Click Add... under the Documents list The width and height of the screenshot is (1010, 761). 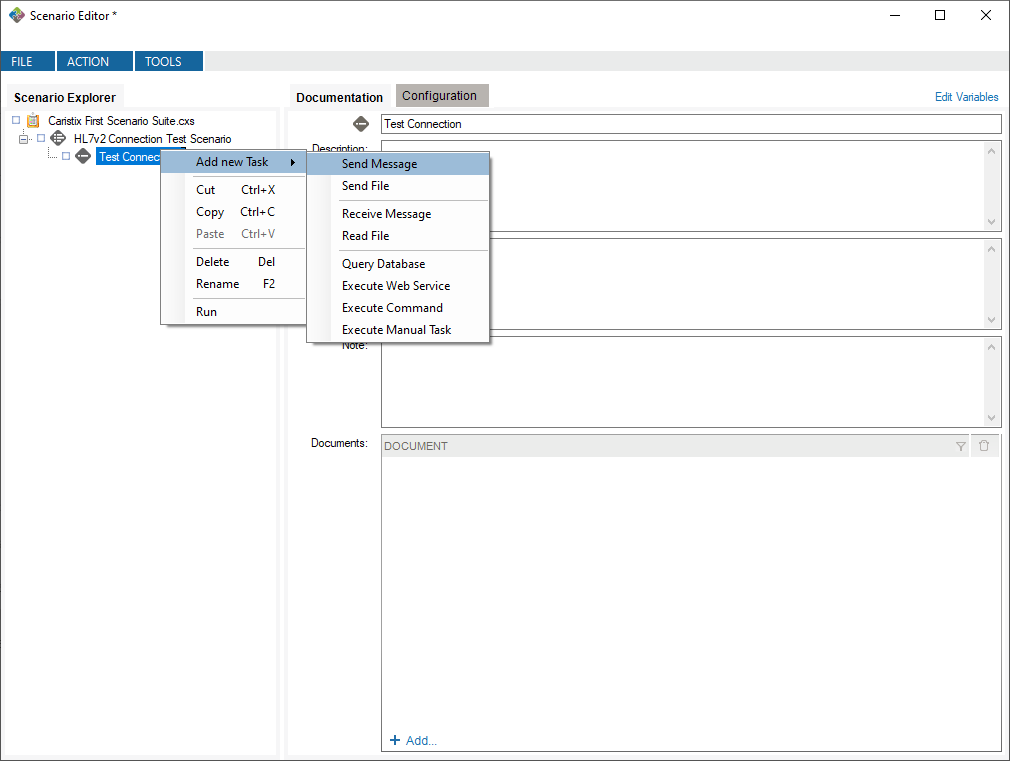click(413, 740)
